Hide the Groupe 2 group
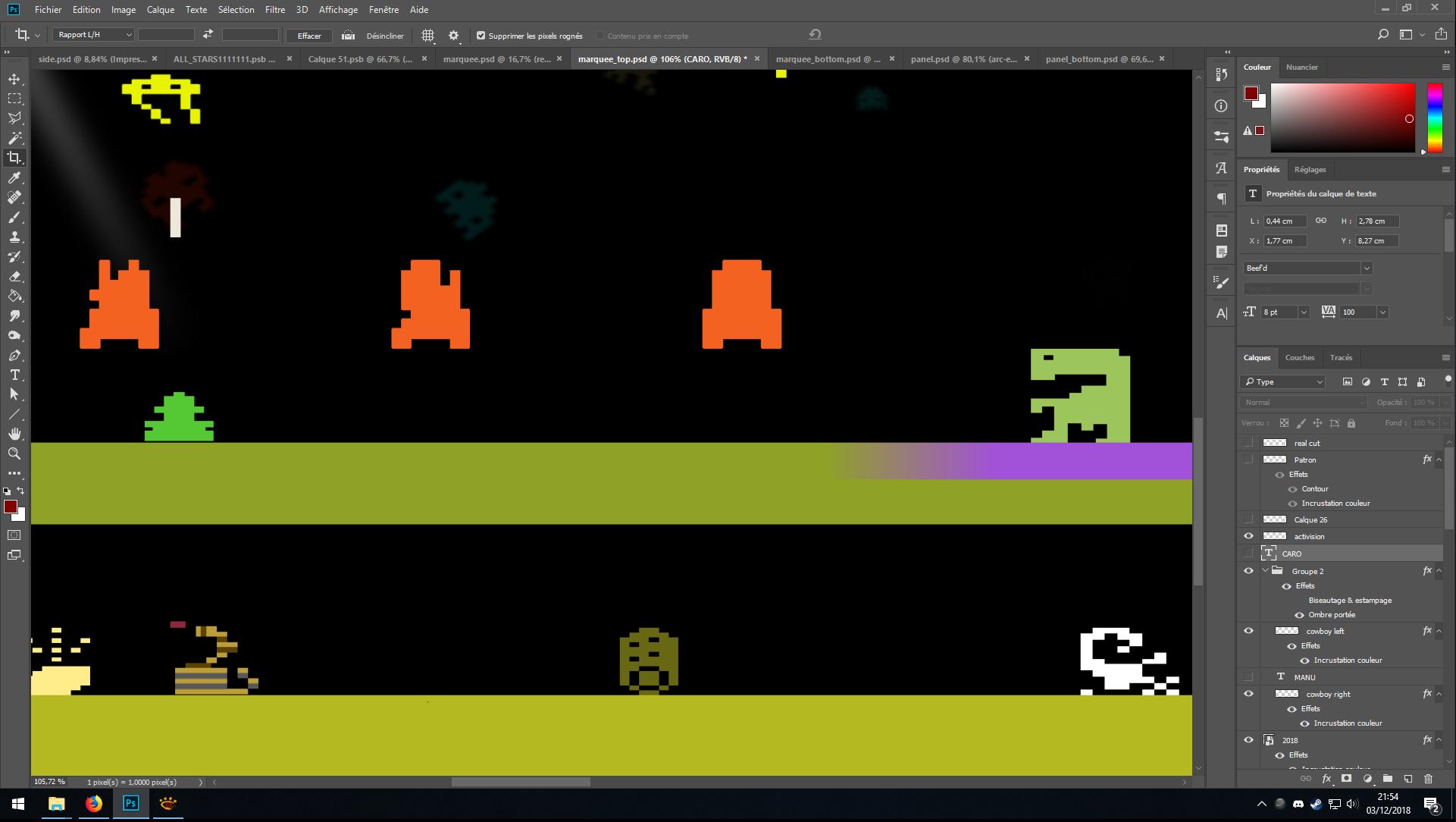 1248,571
